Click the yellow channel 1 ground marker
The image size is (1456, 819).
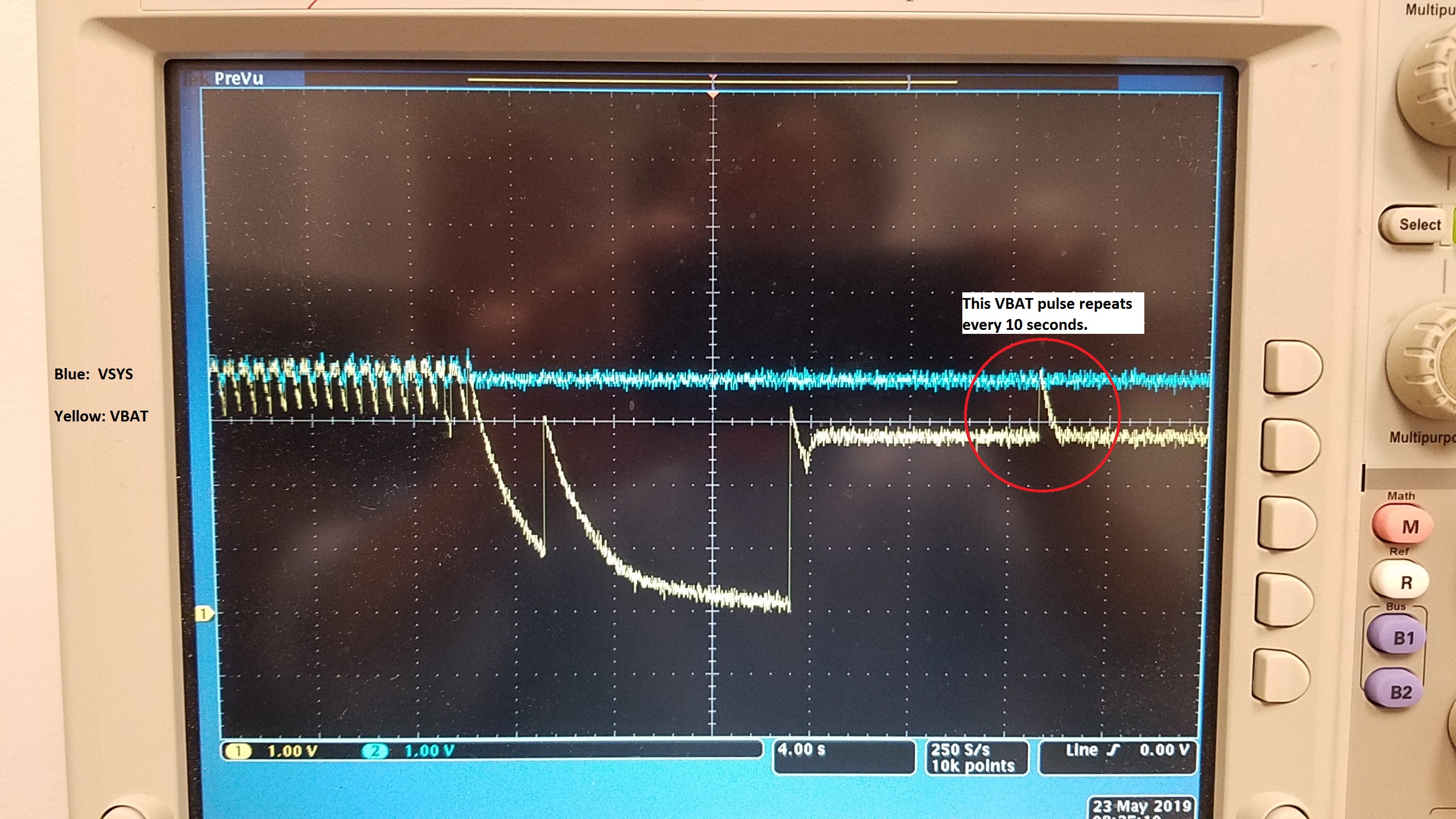[x=205, y=614]
